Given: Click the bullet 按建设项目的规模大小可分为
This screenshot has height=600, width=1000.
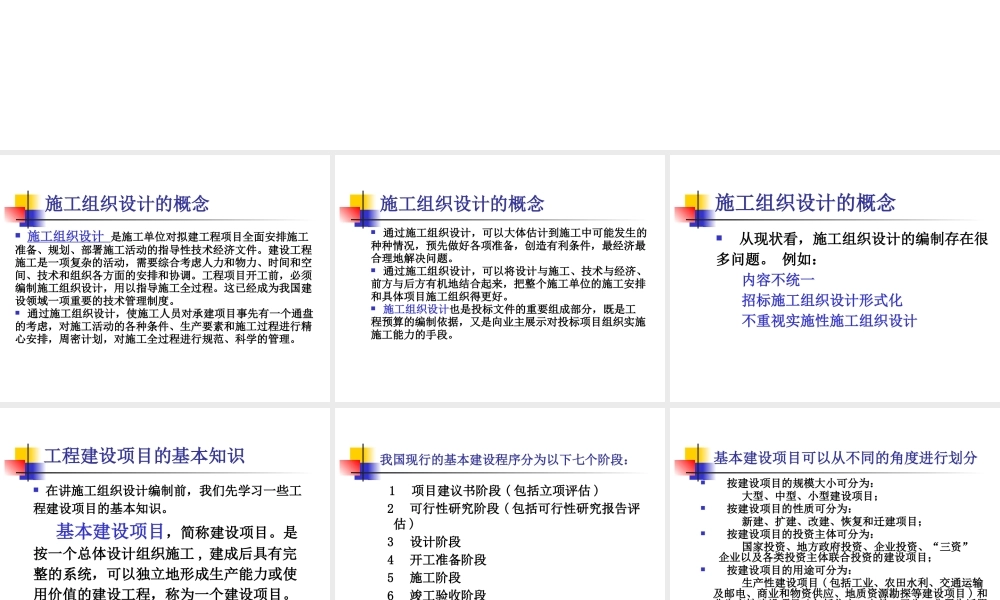Looking at the screenshot, I should click(800, 483).
